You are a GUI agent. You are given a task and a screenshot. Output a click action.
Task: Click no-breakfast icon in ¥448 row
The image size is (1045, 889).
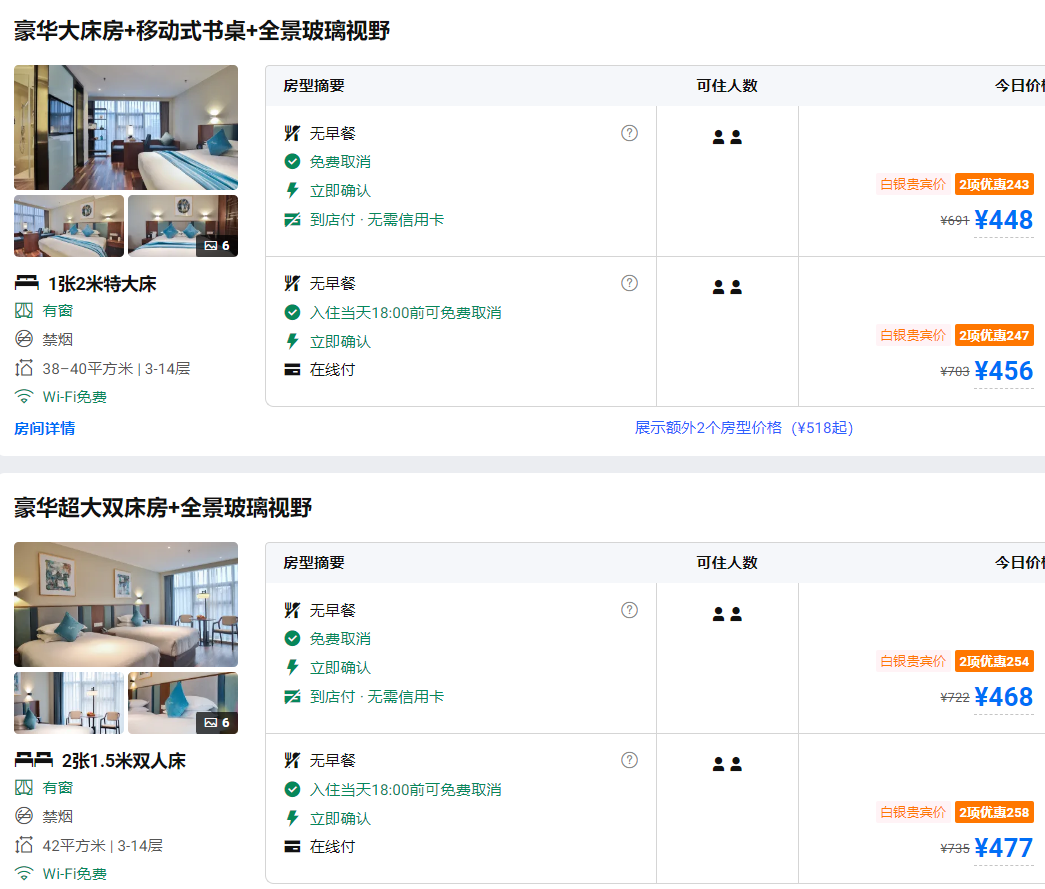(x=292, y=133)
